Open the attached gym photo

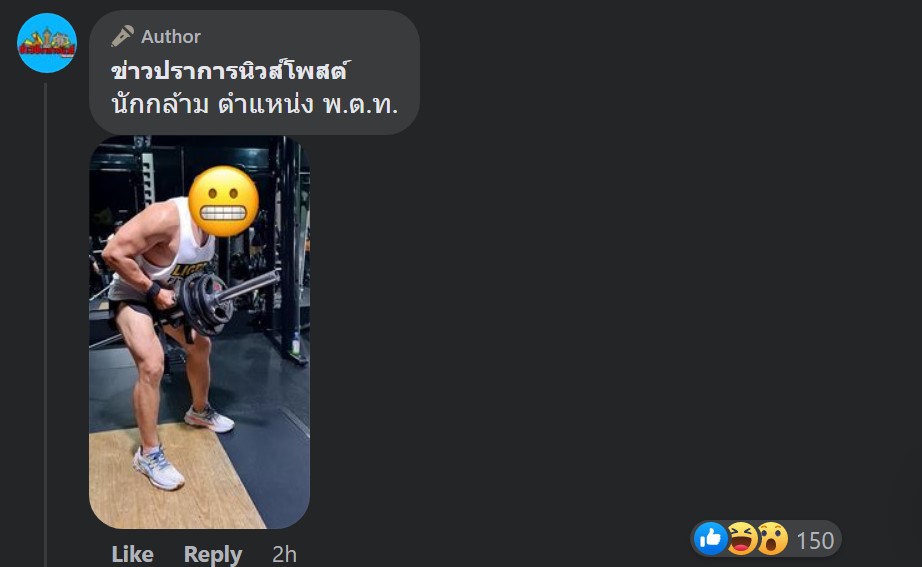point(199,332)
